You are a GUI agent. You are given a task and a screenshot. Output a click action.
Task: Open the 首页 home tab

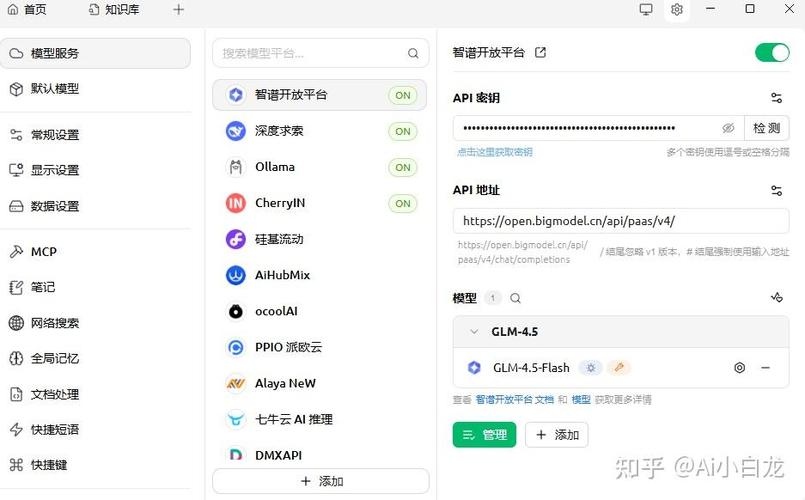click(27, 9)
